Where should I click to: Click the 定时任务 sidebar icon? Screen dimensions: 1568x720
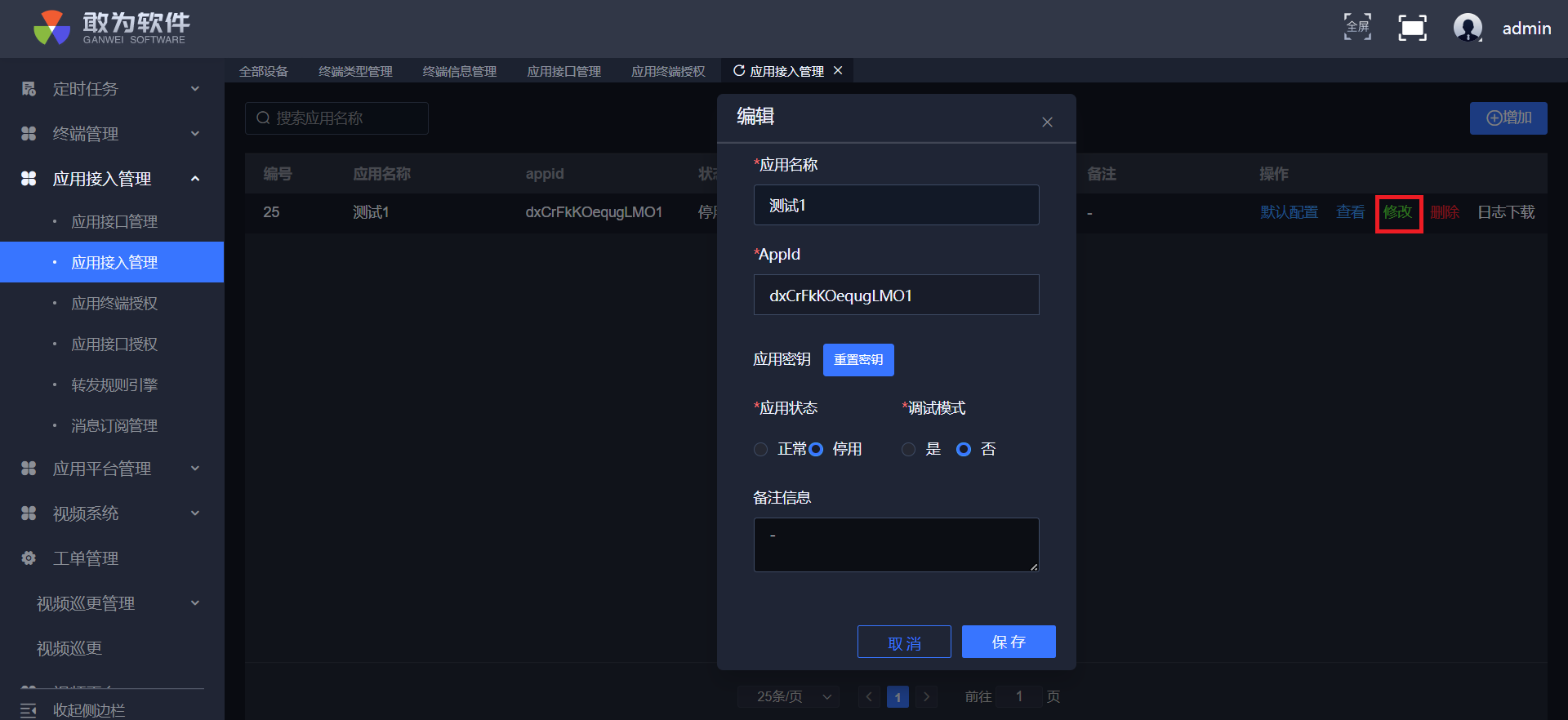29,89
